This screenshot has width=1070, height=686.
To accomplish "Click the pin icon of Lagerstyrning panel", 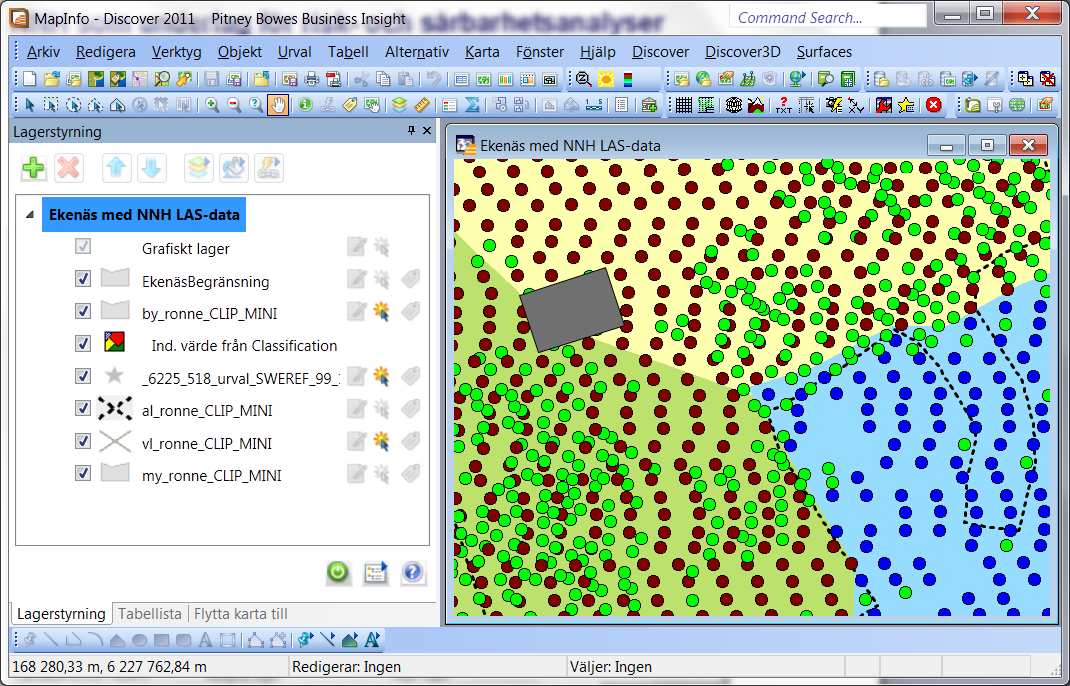I will point(411,130).
